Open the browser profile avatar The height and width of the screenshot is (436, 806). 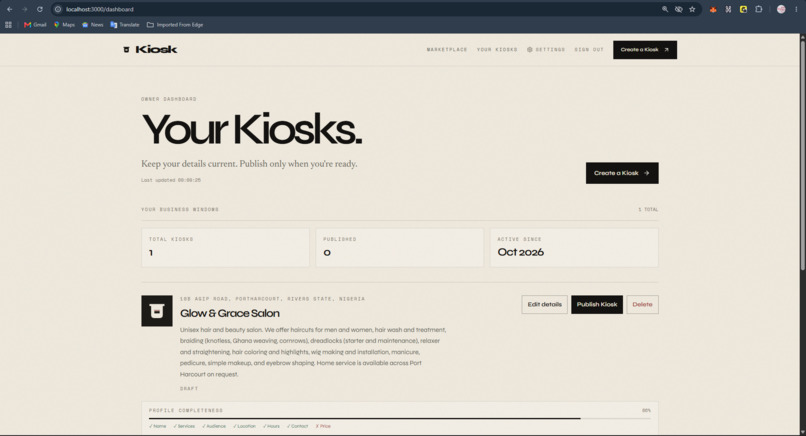(781, 9)
